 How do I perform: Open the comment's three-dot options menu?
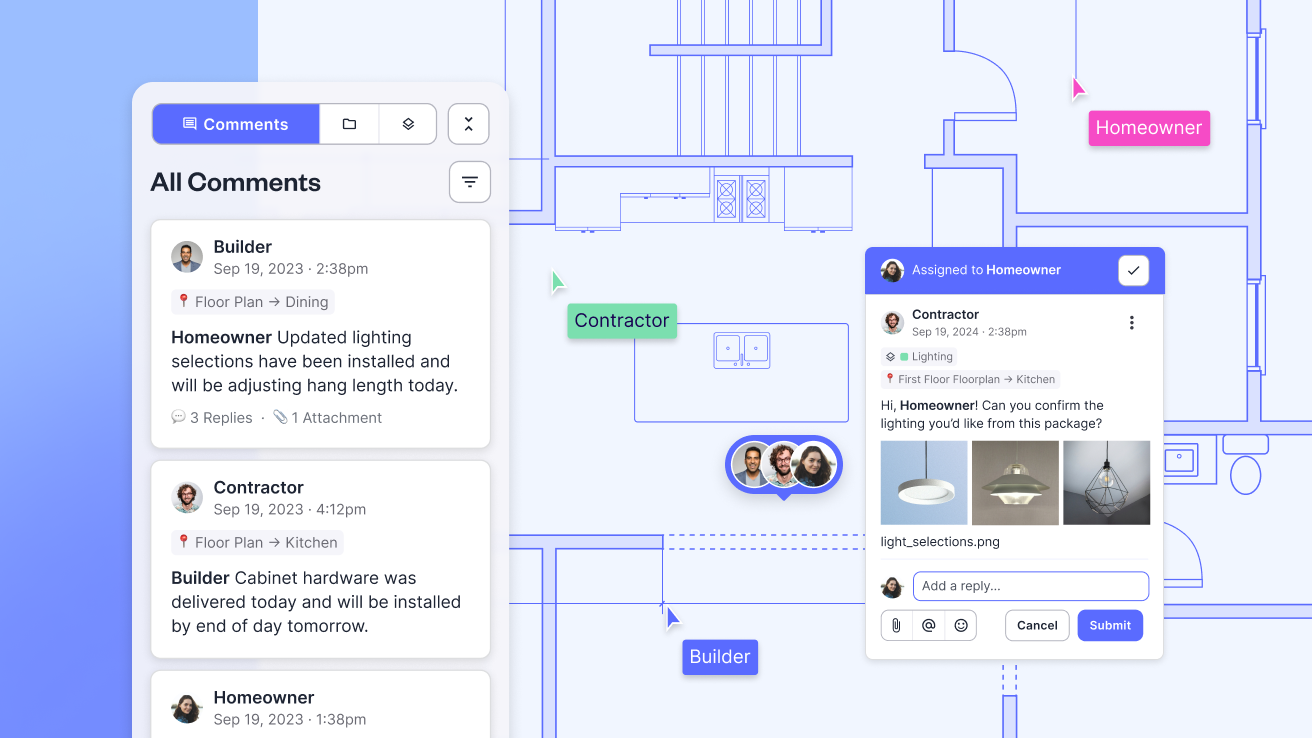pos(1132,323)
